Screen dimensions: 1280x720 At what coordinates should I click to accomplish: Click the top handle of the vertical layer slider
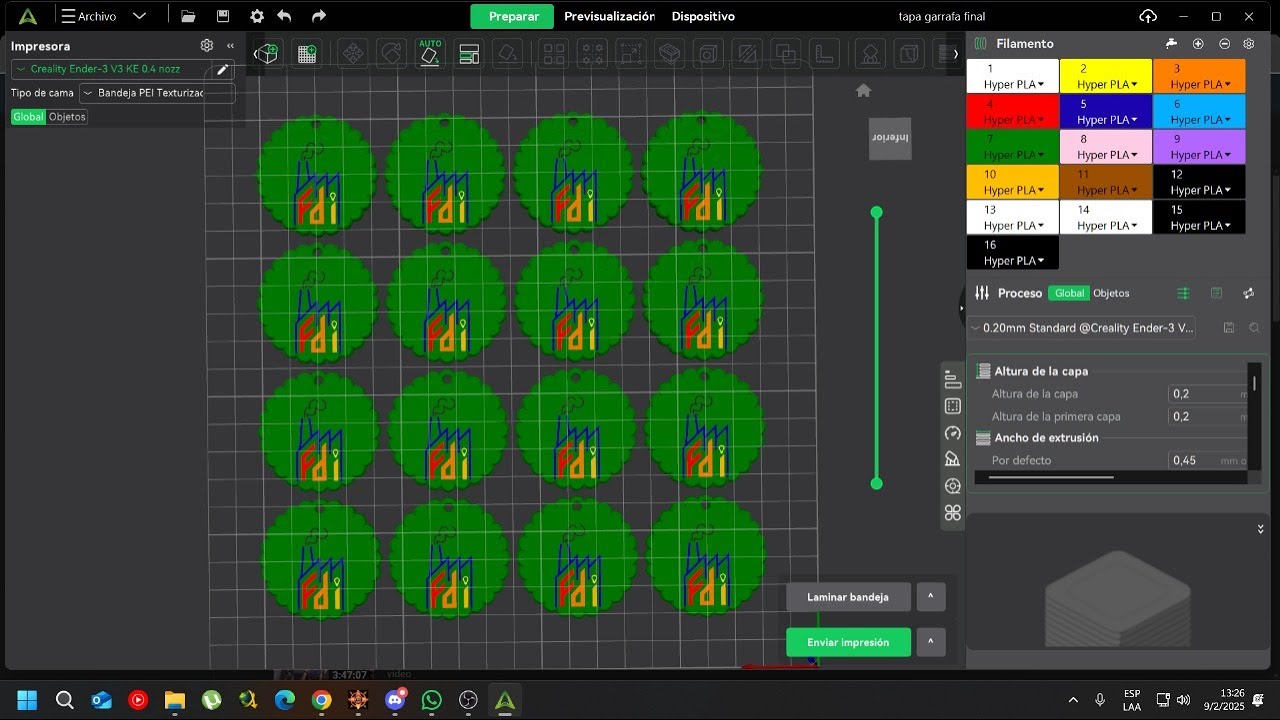tap(877, 212)
